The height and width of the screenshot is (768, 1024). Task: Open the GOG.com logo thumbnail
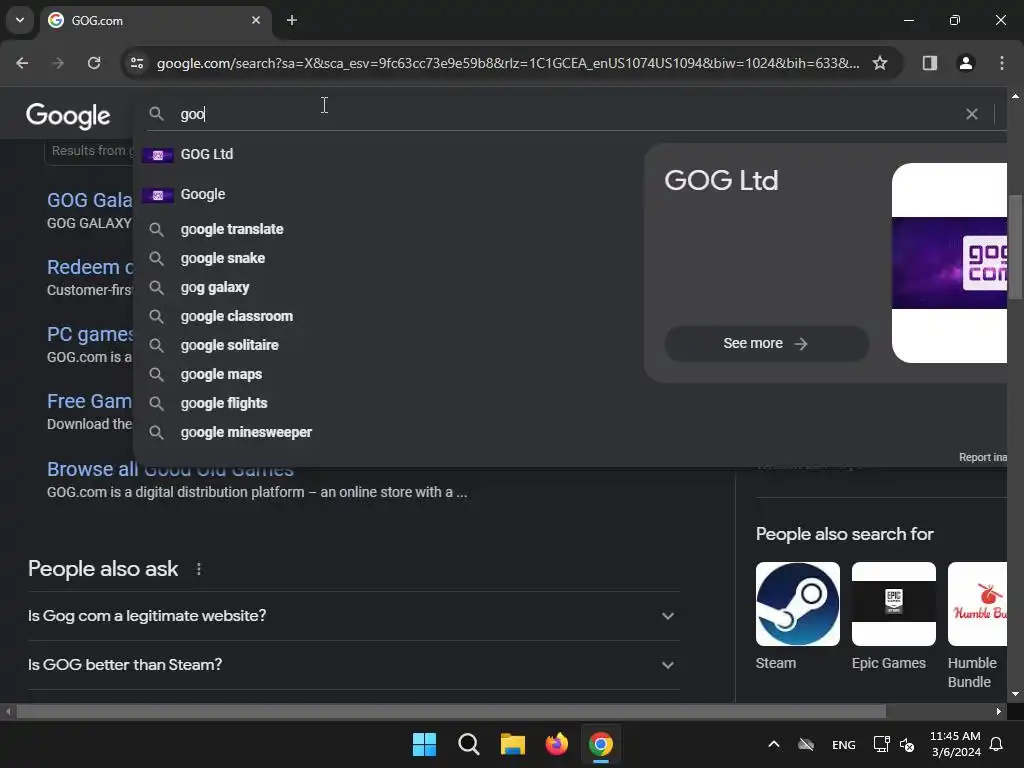pos(950,263)
